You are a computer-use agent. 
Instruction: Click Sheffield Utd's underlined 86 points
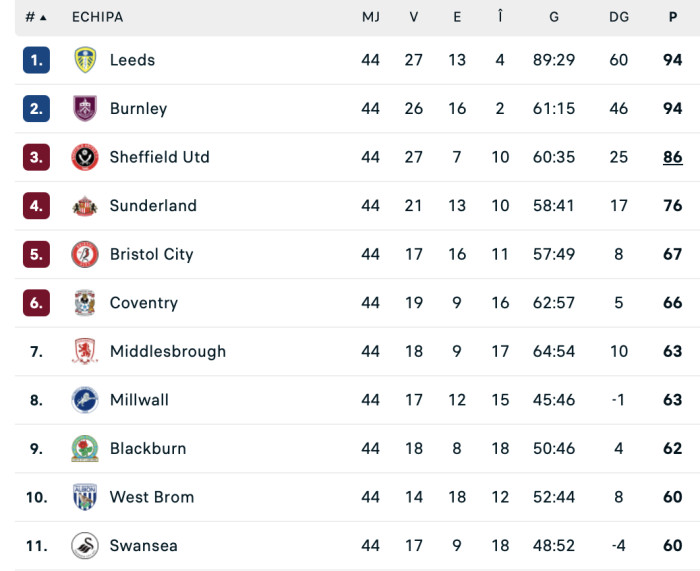tap(673, 157)
